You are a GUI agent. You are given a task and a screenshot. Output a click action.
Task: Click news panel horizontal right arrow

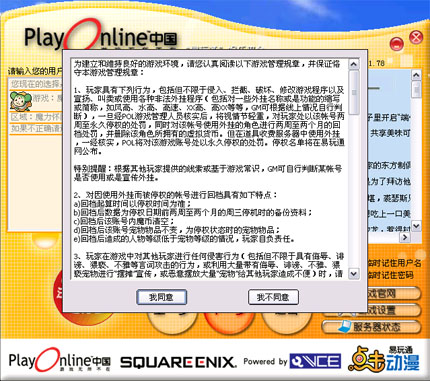pos(405,237)
